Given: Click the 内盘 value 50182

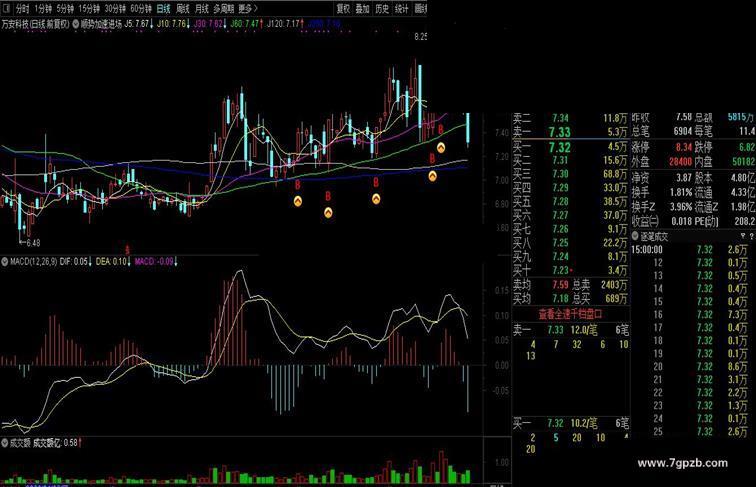Looking at the screenshot, I should click(x=743, y=161).
